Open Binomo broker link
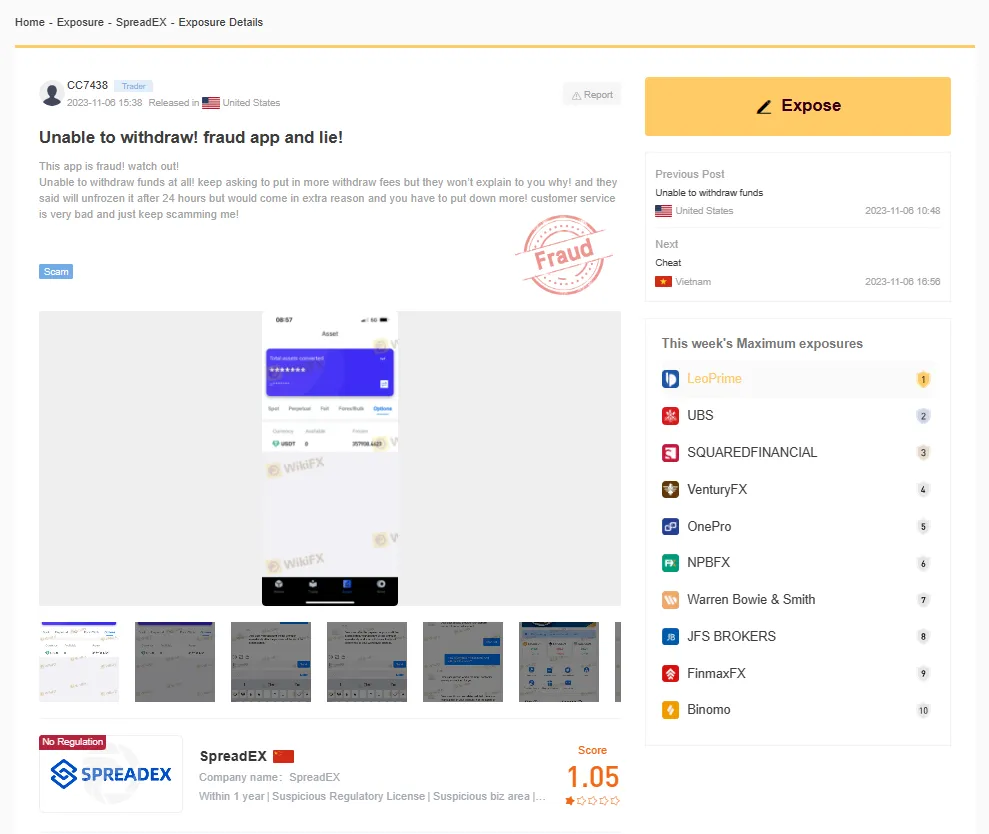 point(708,710)
